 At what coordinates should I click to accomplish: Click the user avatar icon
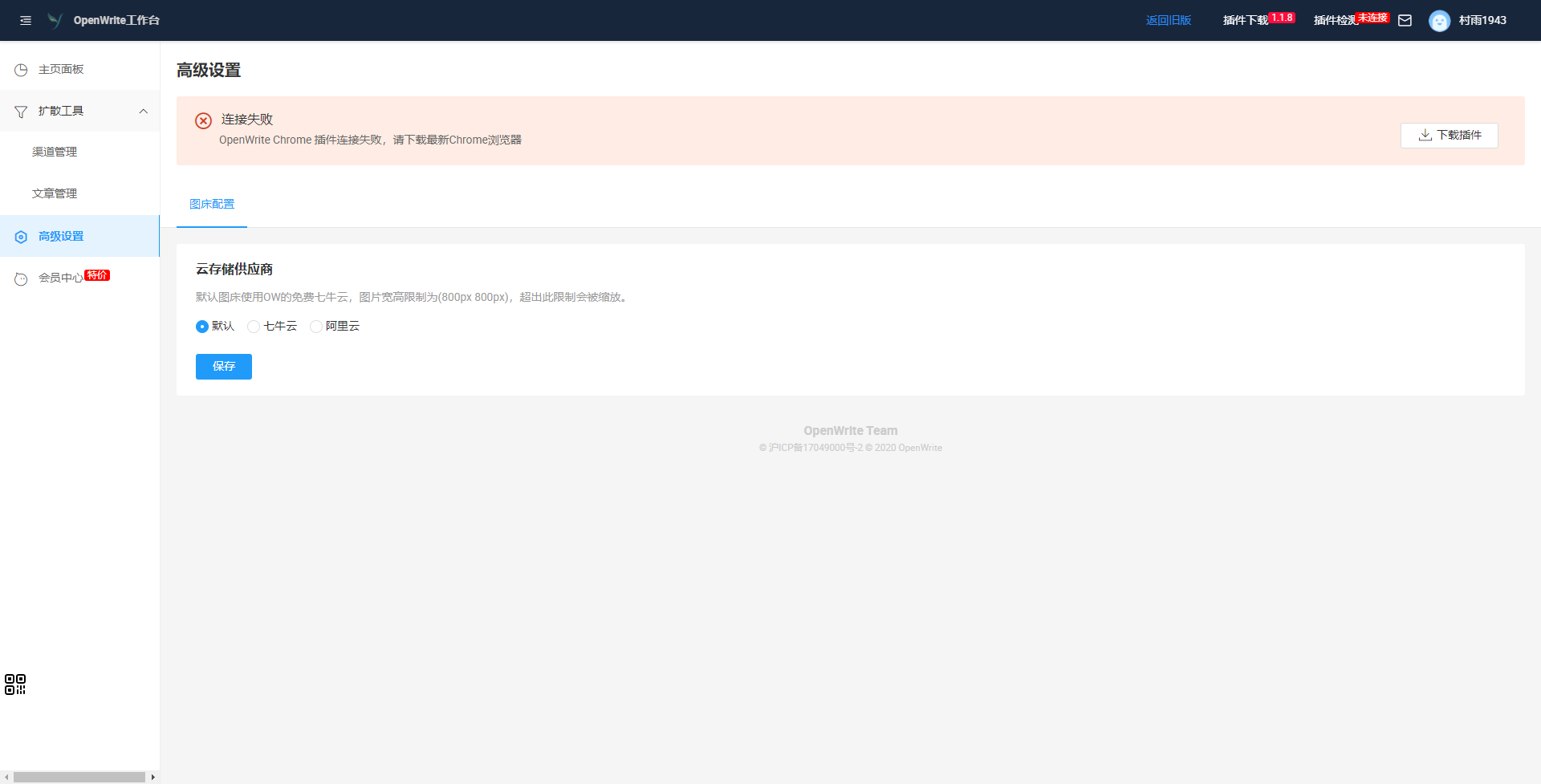(1439, 21)
